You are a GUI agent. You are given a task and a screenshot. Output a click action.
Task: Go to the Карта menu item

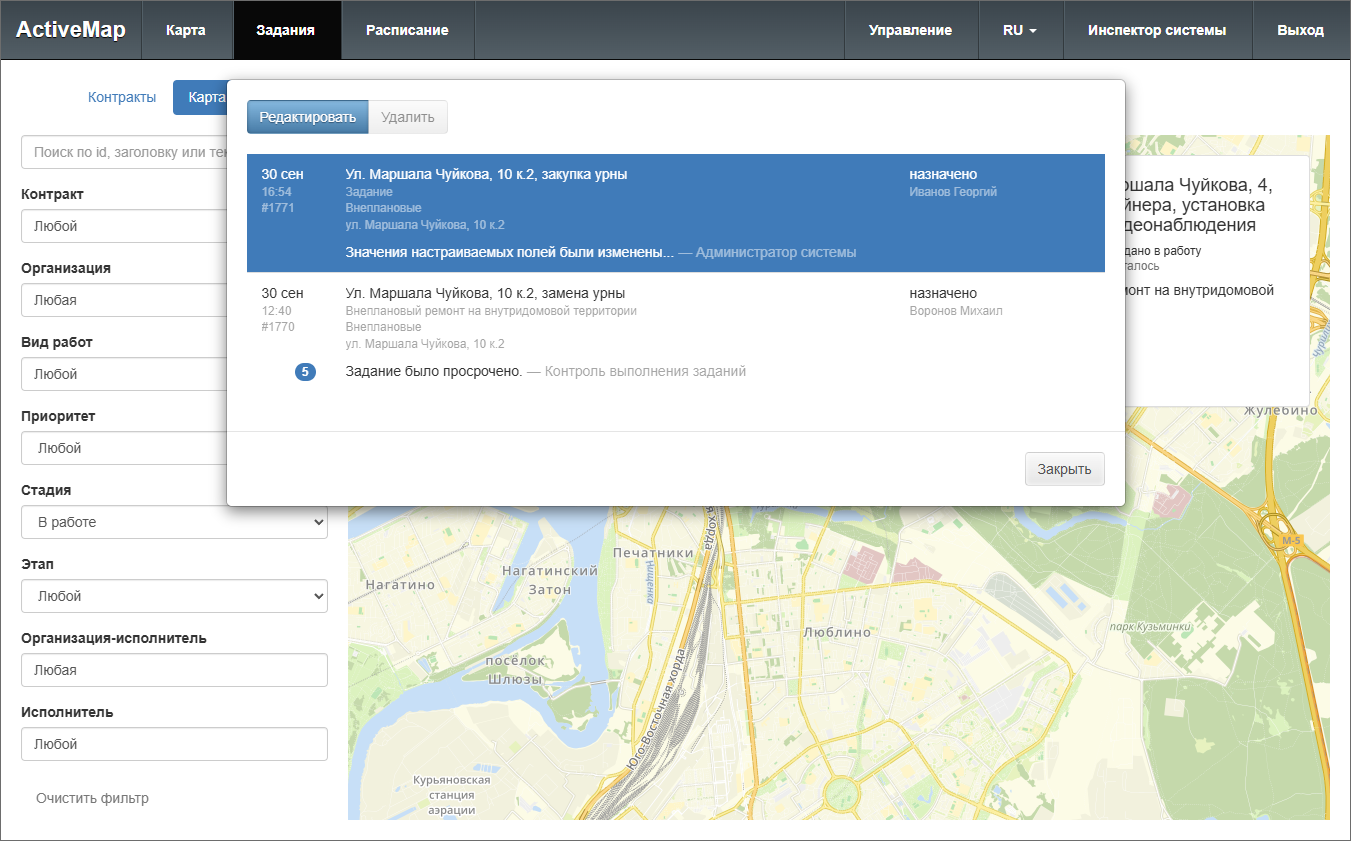pos(186,30)
